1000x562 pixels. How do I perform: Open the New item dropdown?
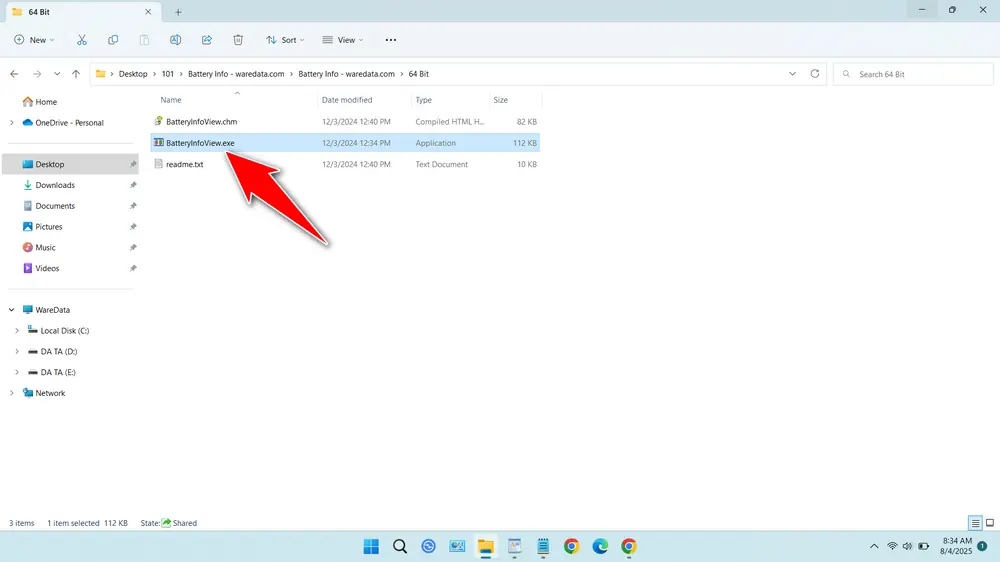pos(34,40)
